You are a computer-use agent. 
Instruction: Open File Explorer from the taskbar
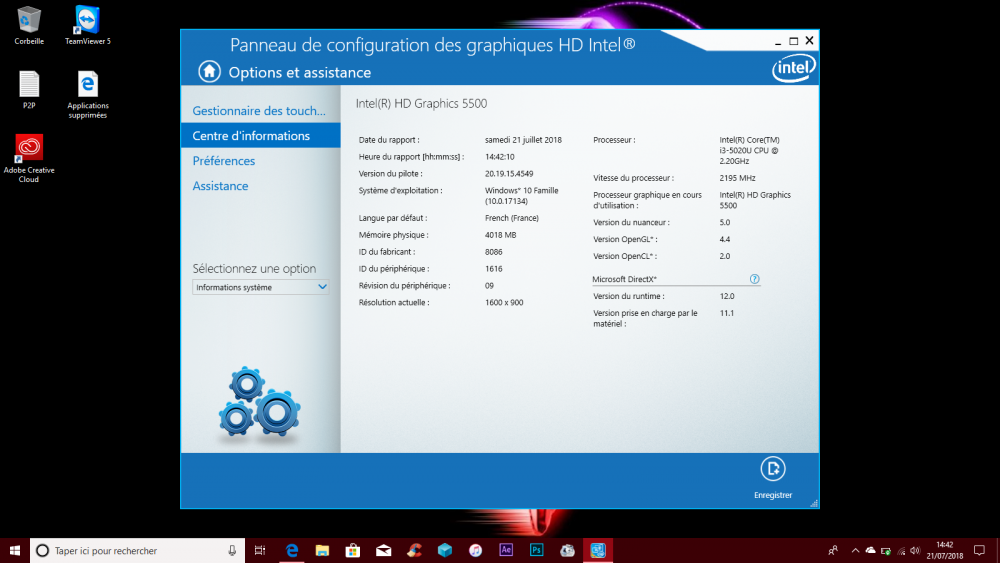(x=322, y=550)
